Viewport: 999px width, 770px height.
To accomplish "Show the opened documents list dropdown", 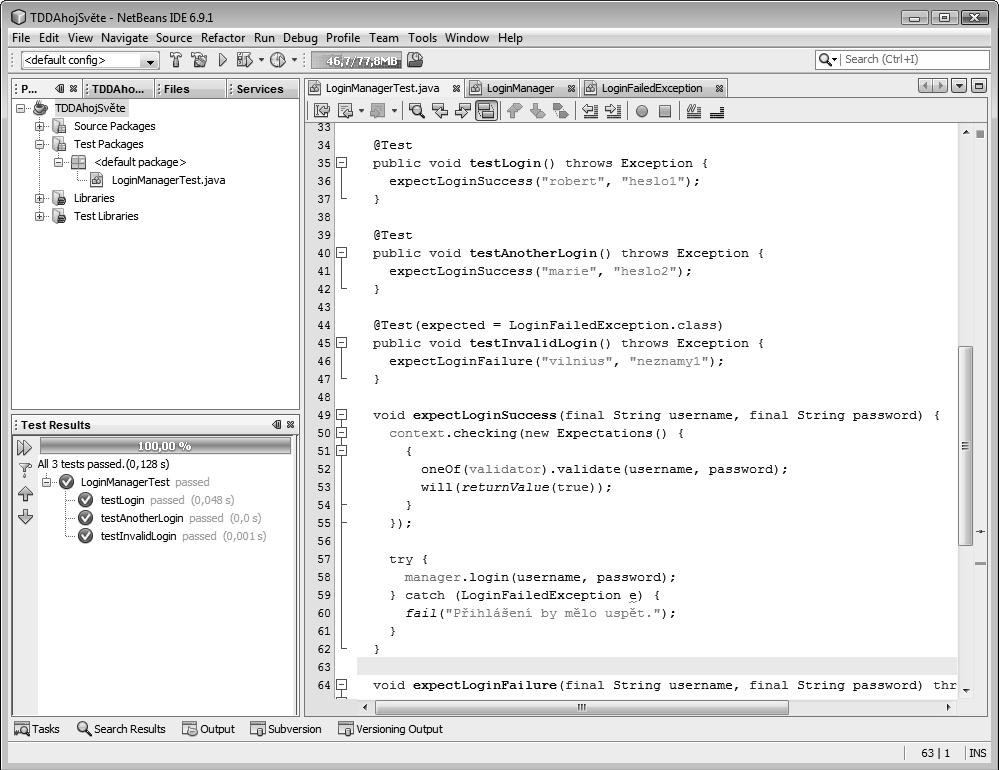I will click(x=959, y=85).
